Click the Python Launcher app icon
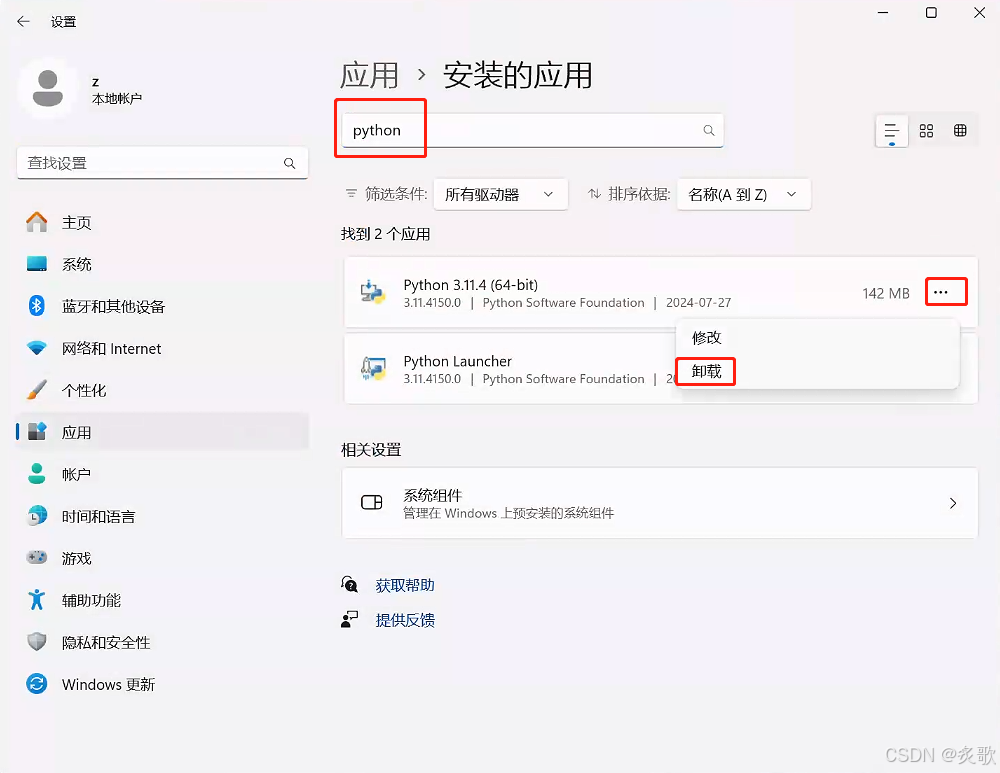 (374, 369)
